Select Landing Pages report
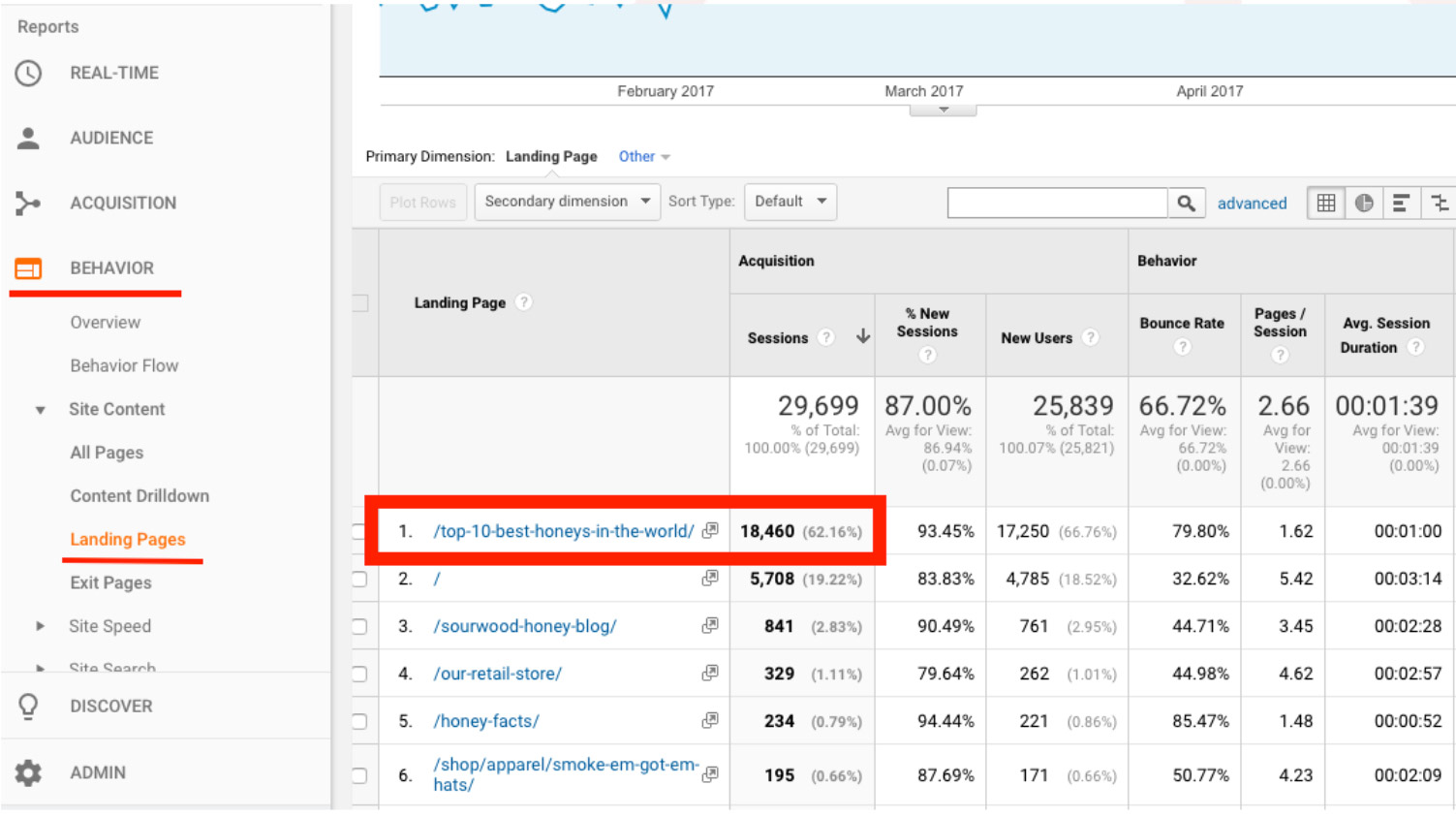 pyautogui.click(x=128, y=540)
